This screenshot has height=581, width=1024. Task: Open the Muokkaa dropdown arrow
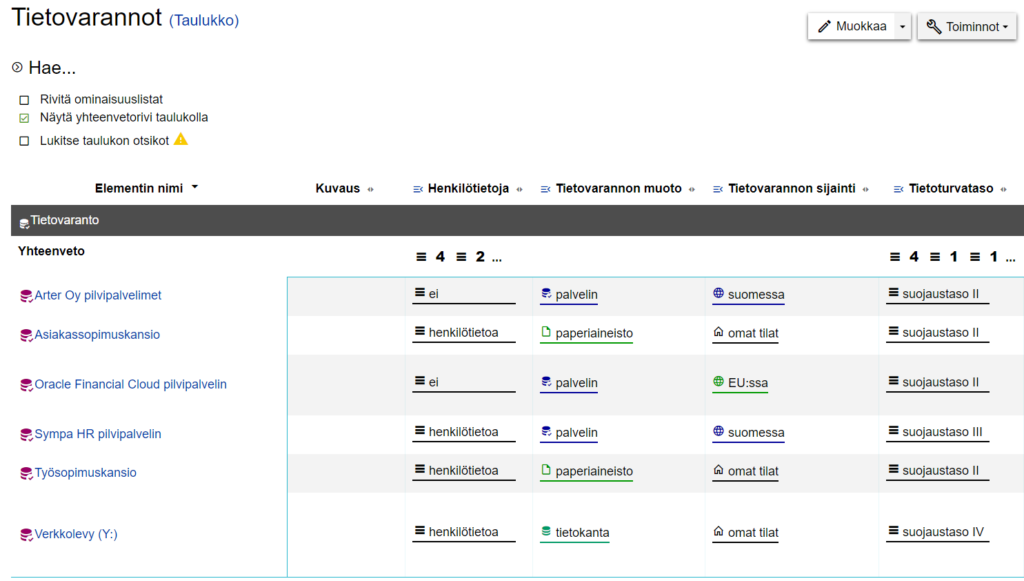(x=903, y=27)
